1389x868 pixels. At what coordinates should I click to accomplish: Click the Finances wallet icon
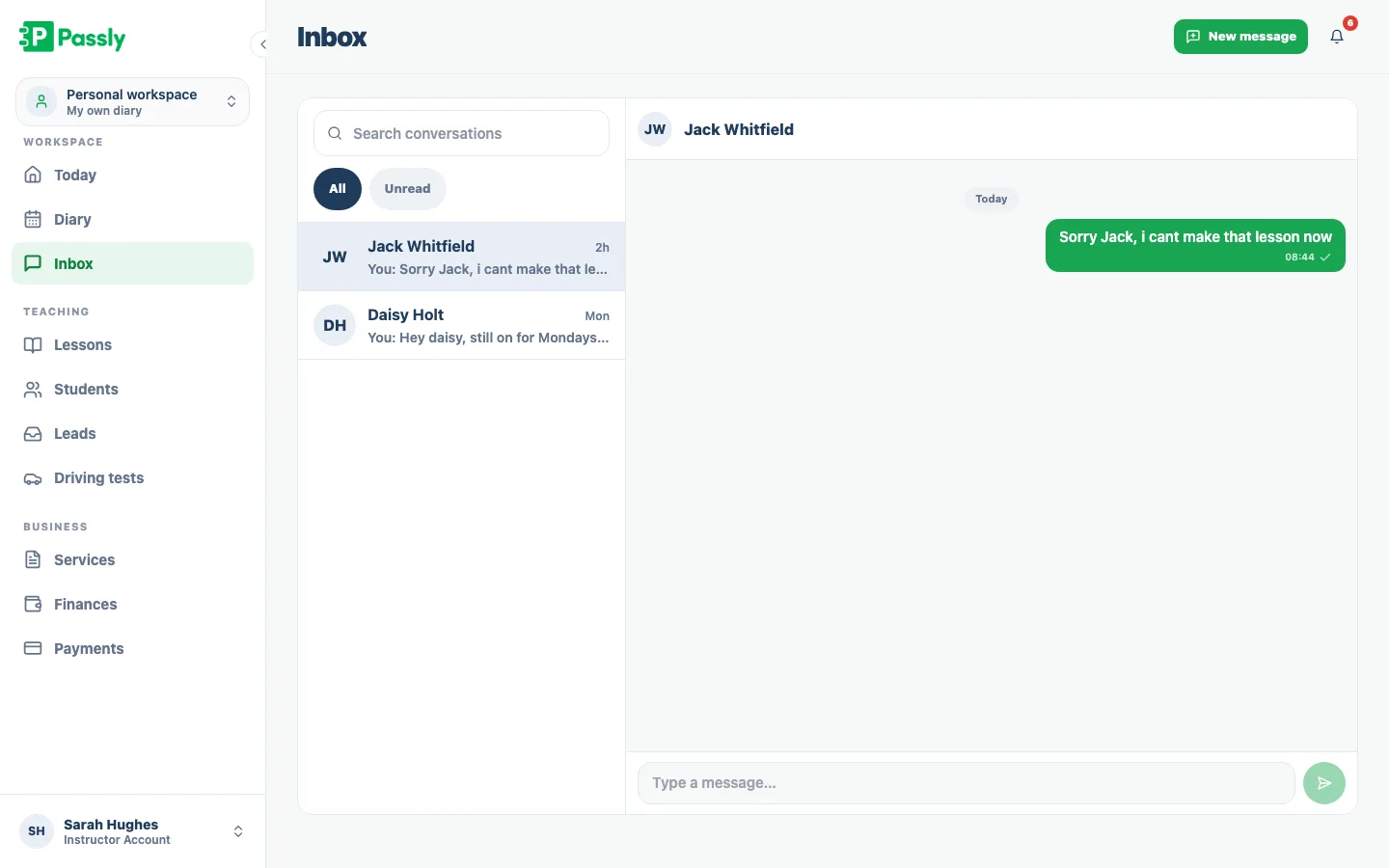[x=33, y=604]
